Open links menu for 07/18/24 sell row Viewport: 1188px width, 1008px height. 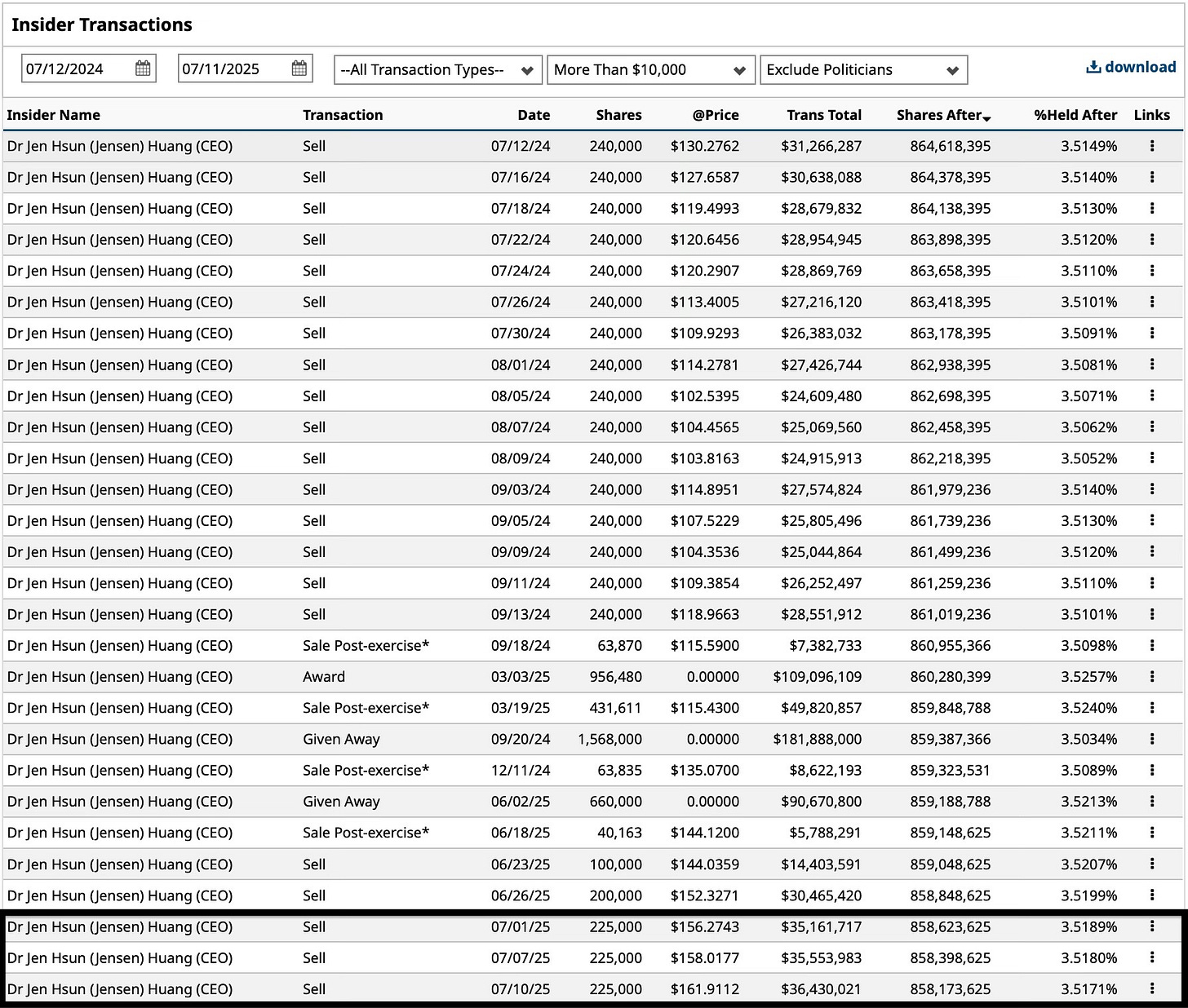(1152, 208)
